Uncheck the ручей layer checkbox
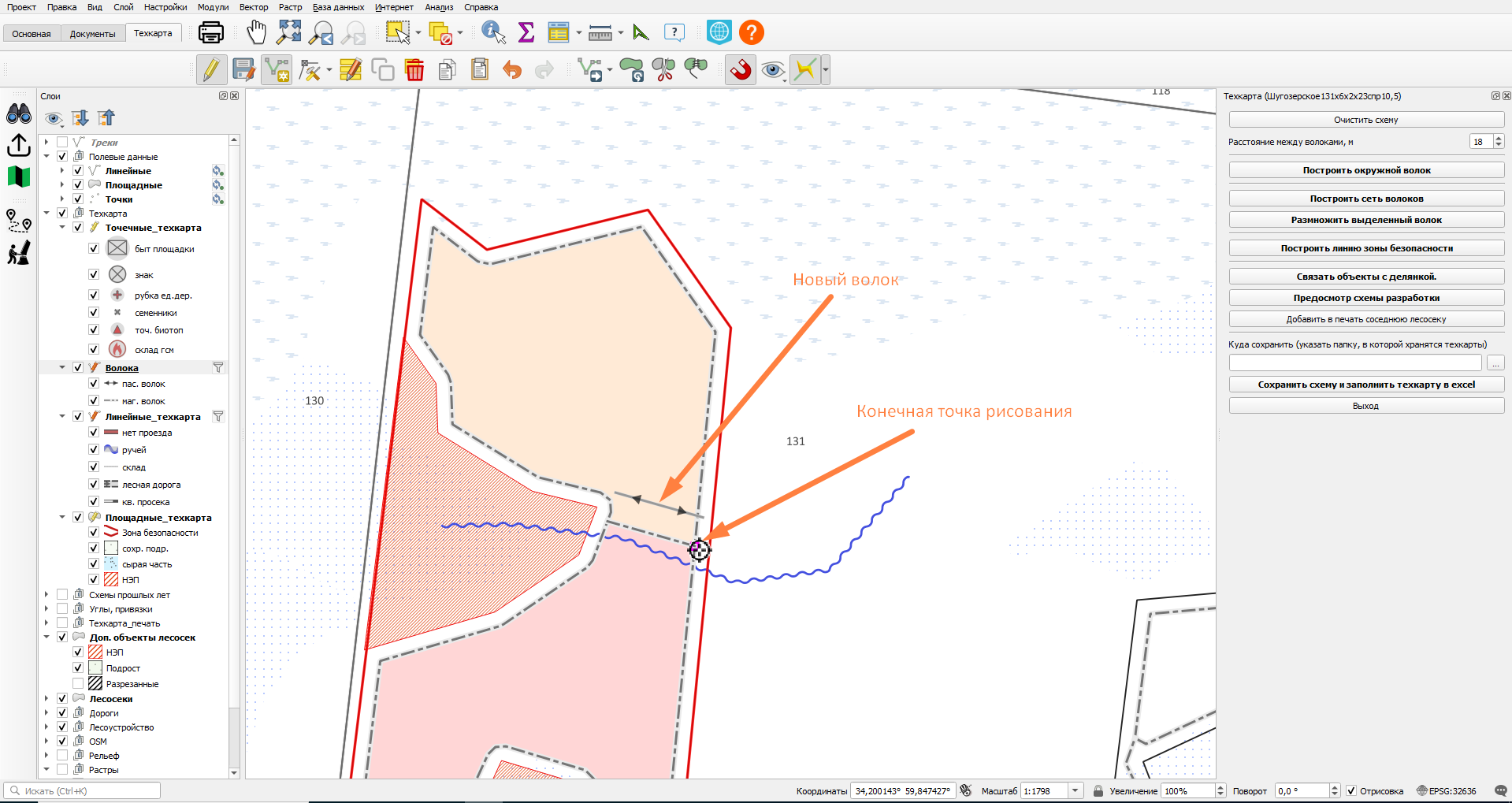 coord(94,449)
